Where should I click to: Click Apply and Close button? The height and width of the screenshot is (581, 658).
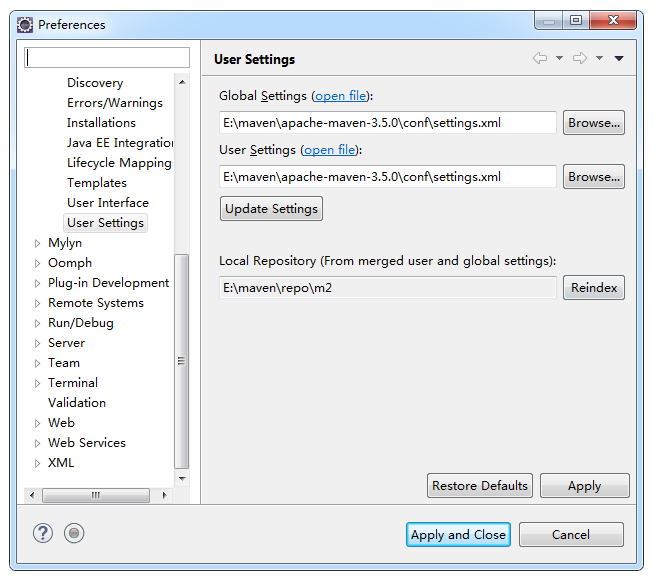458,534
